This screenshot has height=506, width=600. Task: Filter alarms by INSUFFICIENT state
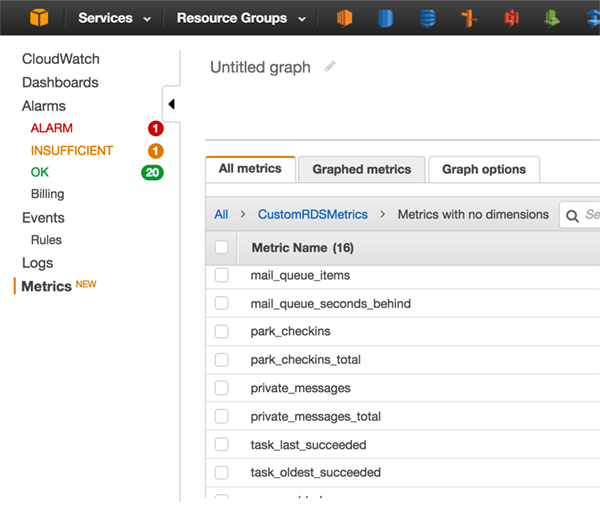pyautogui.click(x=72, y=150)
